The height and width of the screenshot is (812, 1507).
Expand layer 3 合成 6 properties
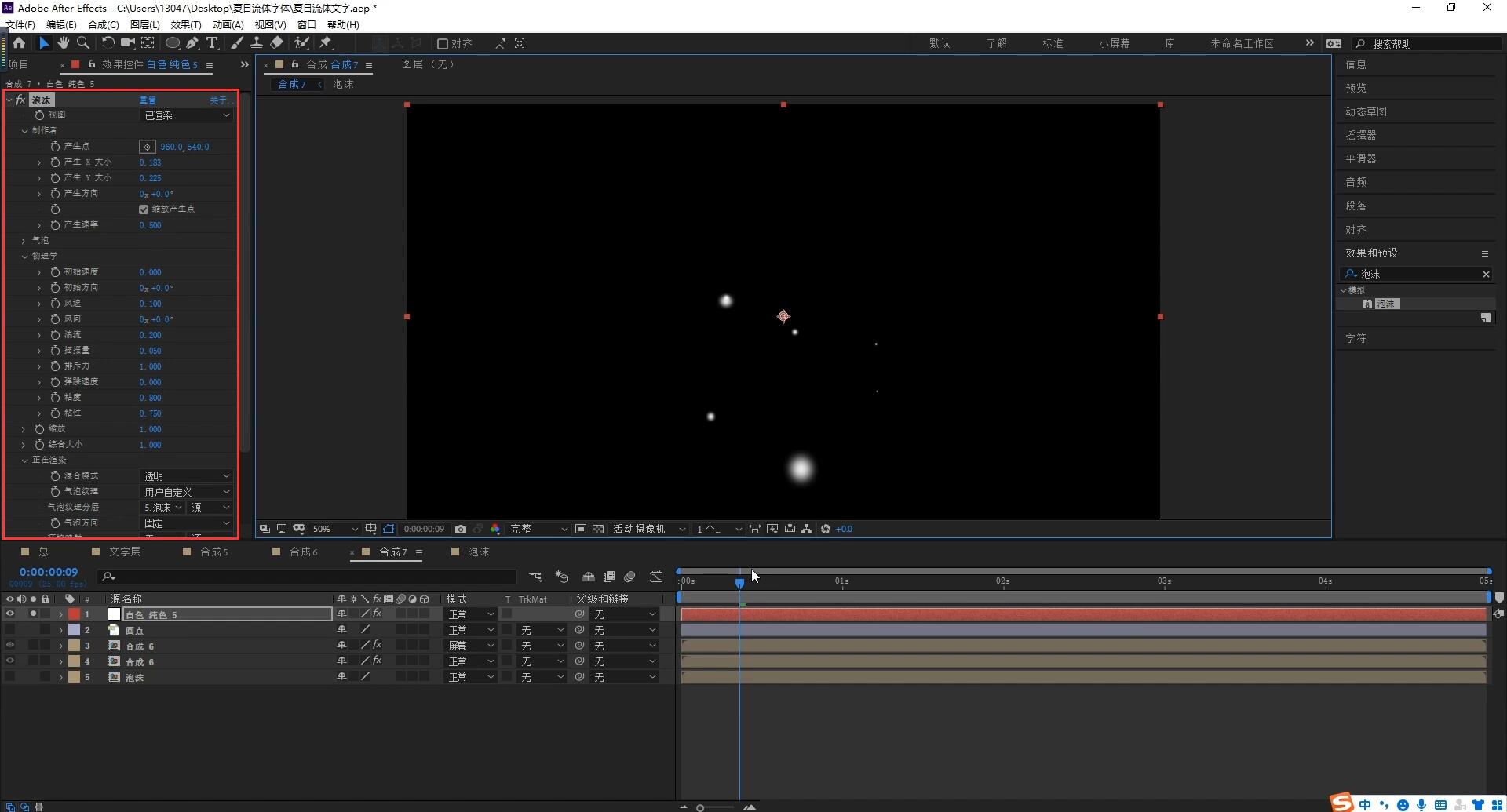point(60,646)
